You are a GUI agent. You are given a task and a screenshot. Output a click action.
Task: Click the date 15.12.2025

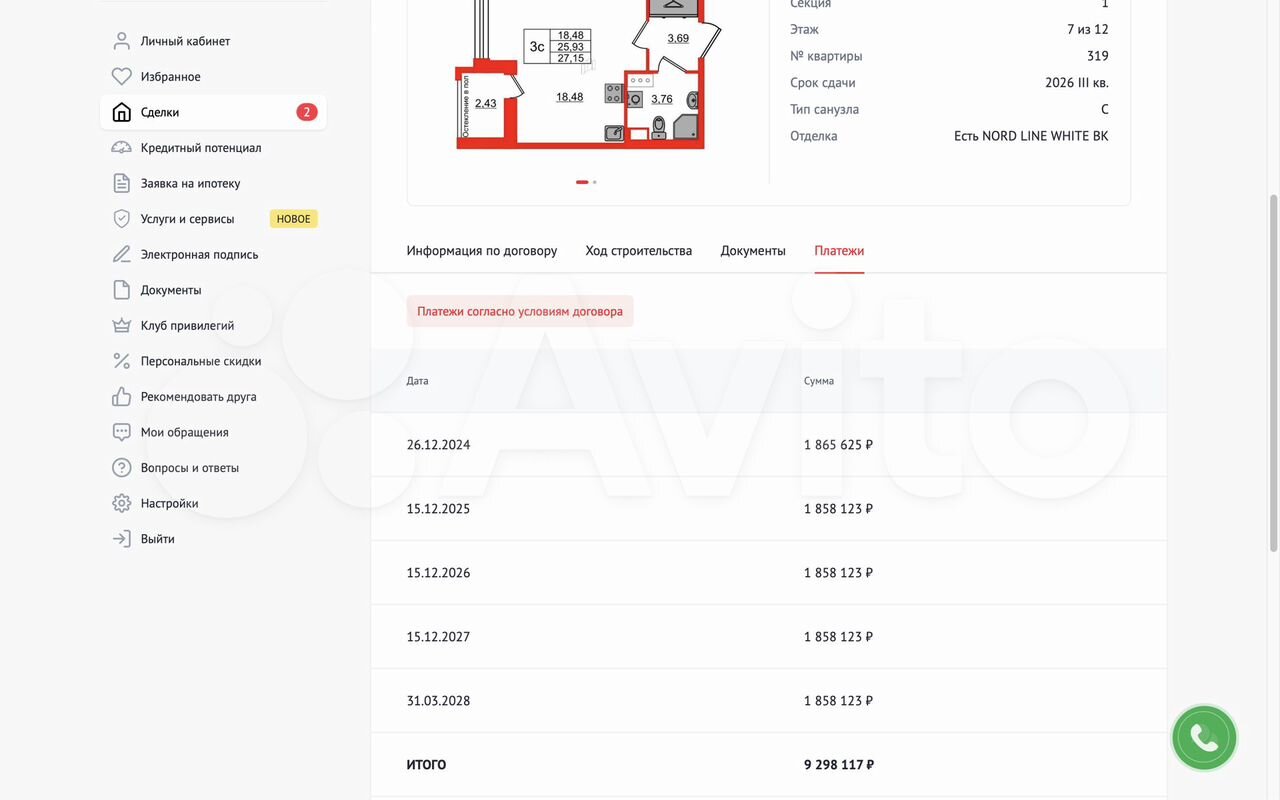(x=438, y=509)
